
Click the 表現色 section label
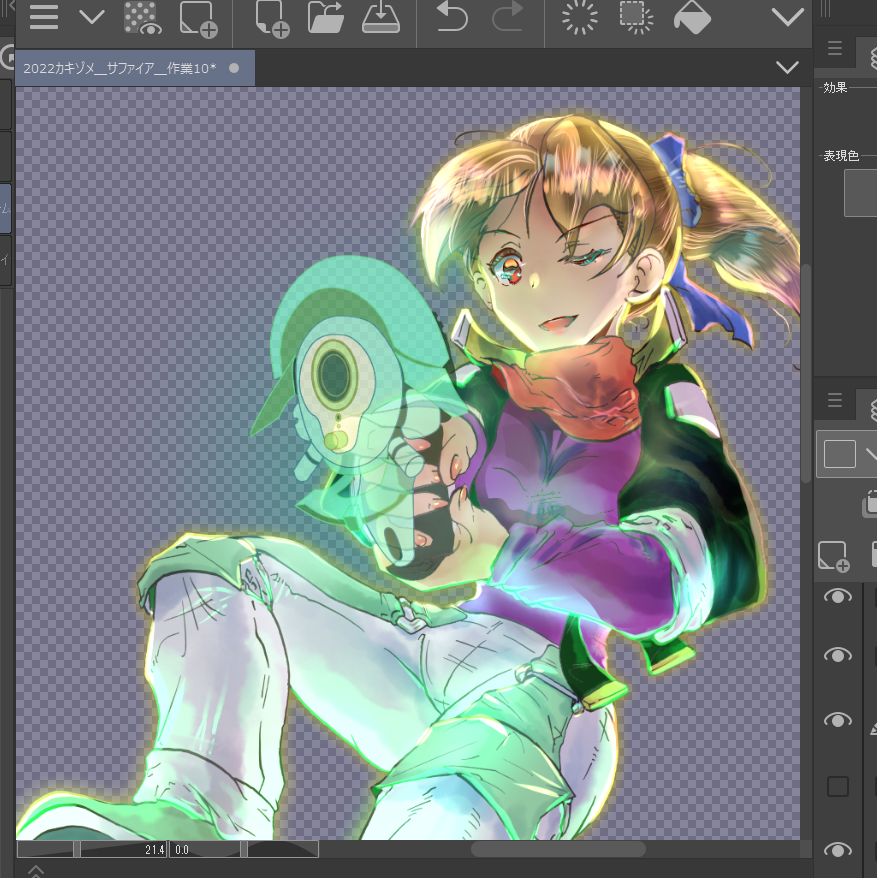tap(841, 156)
